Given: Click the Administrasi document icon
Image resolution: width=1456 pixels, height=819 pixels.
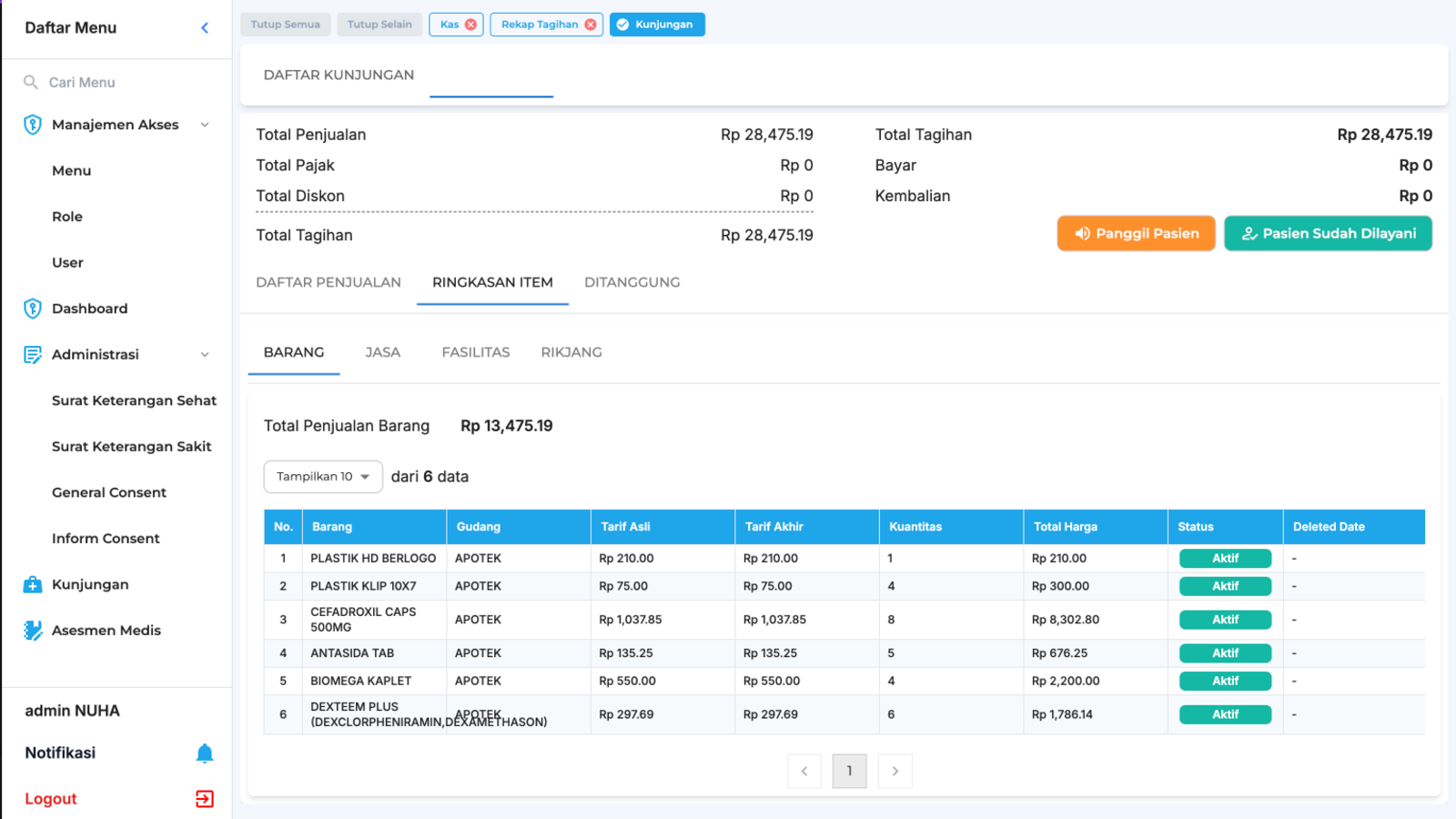Looking at the screenshot, I should [33, 355].
